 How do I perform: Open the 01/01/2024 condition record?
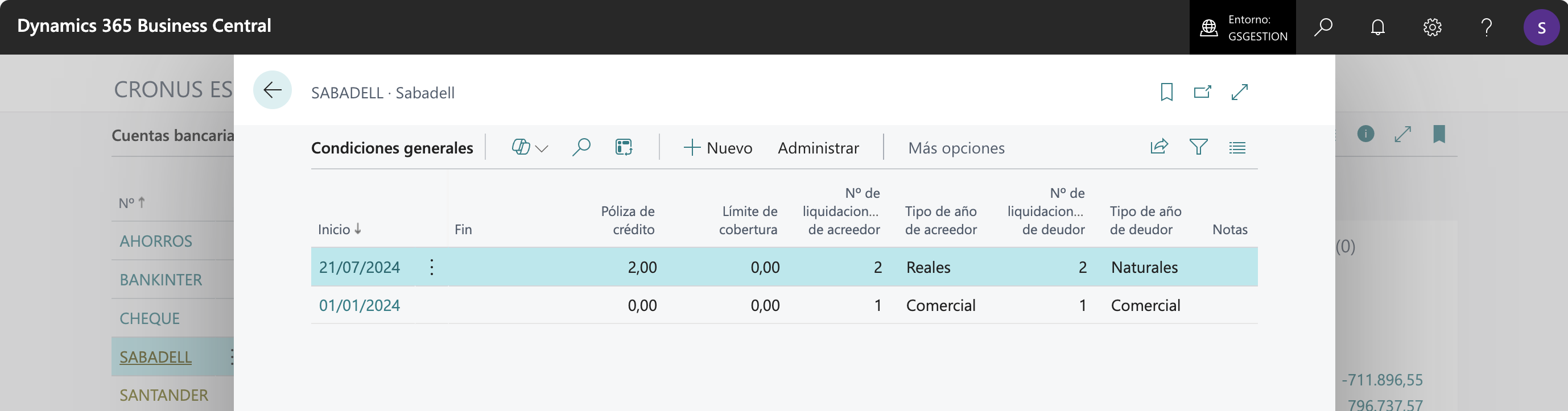pos(359,305)
